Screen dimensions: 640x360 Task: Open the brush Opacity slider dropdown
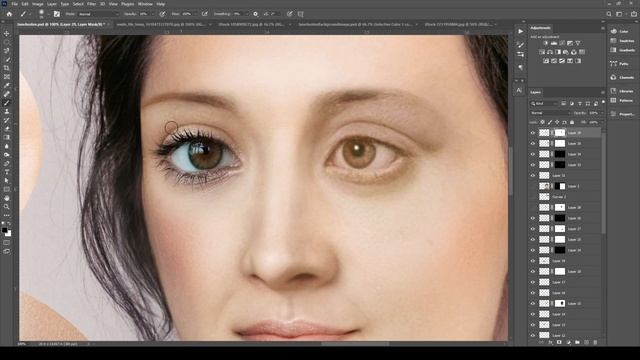pyautogui.click(x=152, y=14)
